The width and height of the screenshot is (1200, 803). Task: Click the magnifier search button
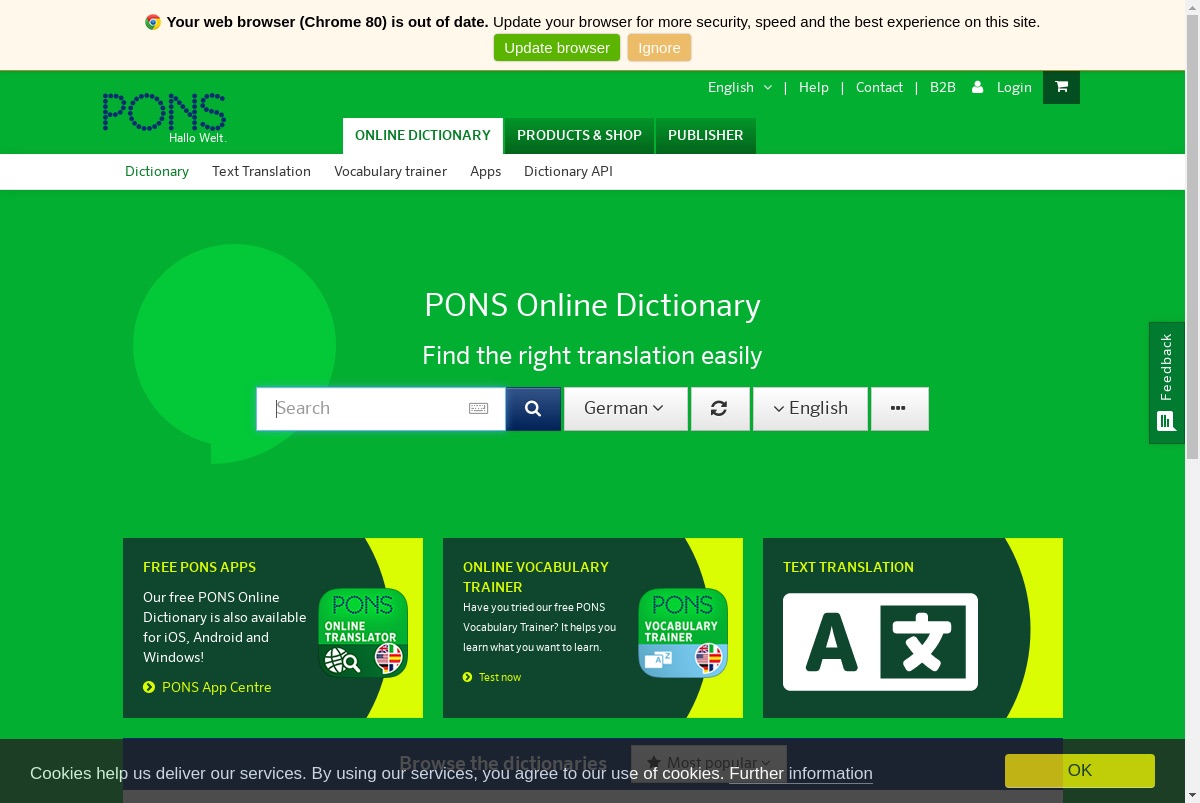[x=533, y=409]
